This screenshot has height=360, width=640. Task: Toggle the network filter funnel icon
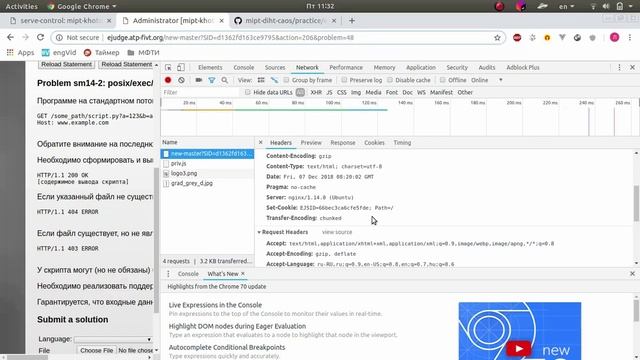tap(212, 80)
